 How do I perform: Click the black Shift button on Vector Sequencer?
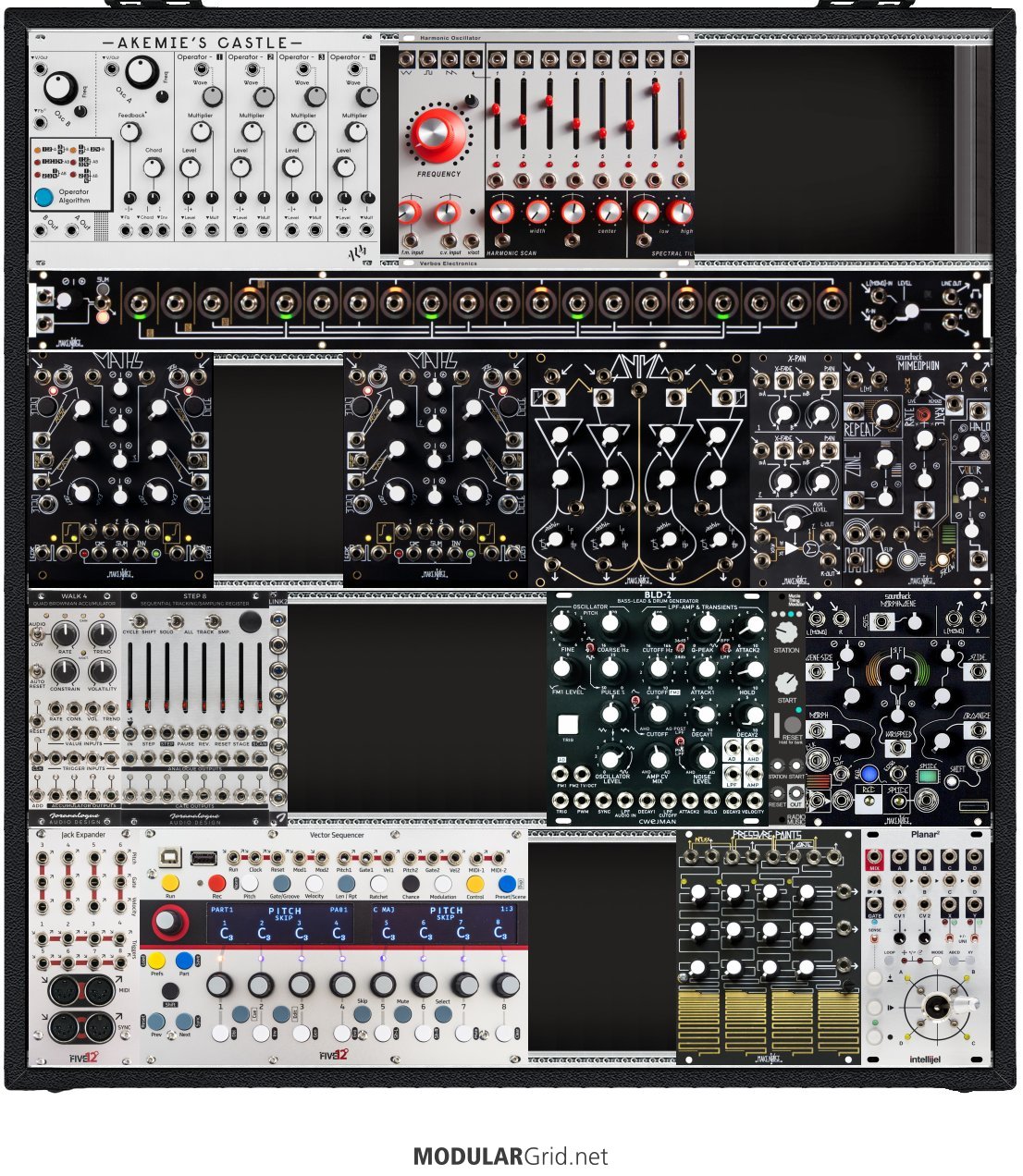pyautogui.click(x=170, y=991)
